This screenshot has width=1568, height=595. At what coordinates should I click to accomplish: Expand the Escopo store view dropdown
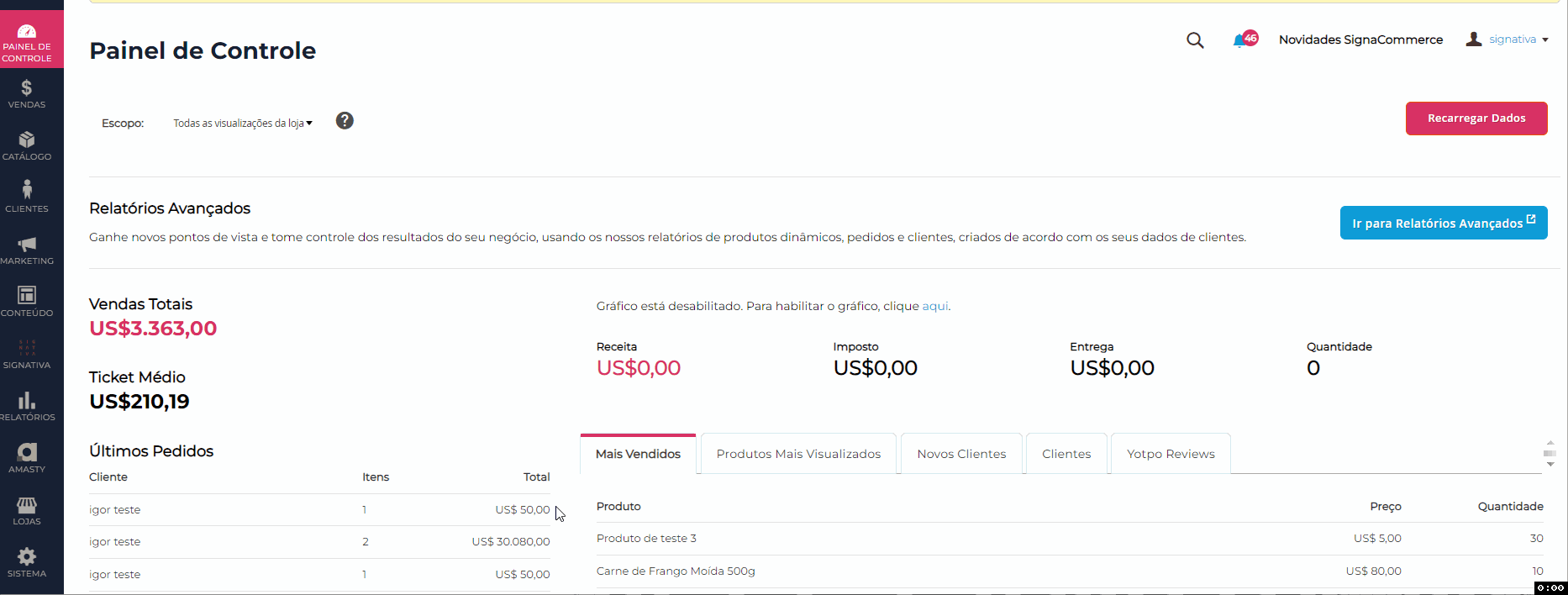242,124
